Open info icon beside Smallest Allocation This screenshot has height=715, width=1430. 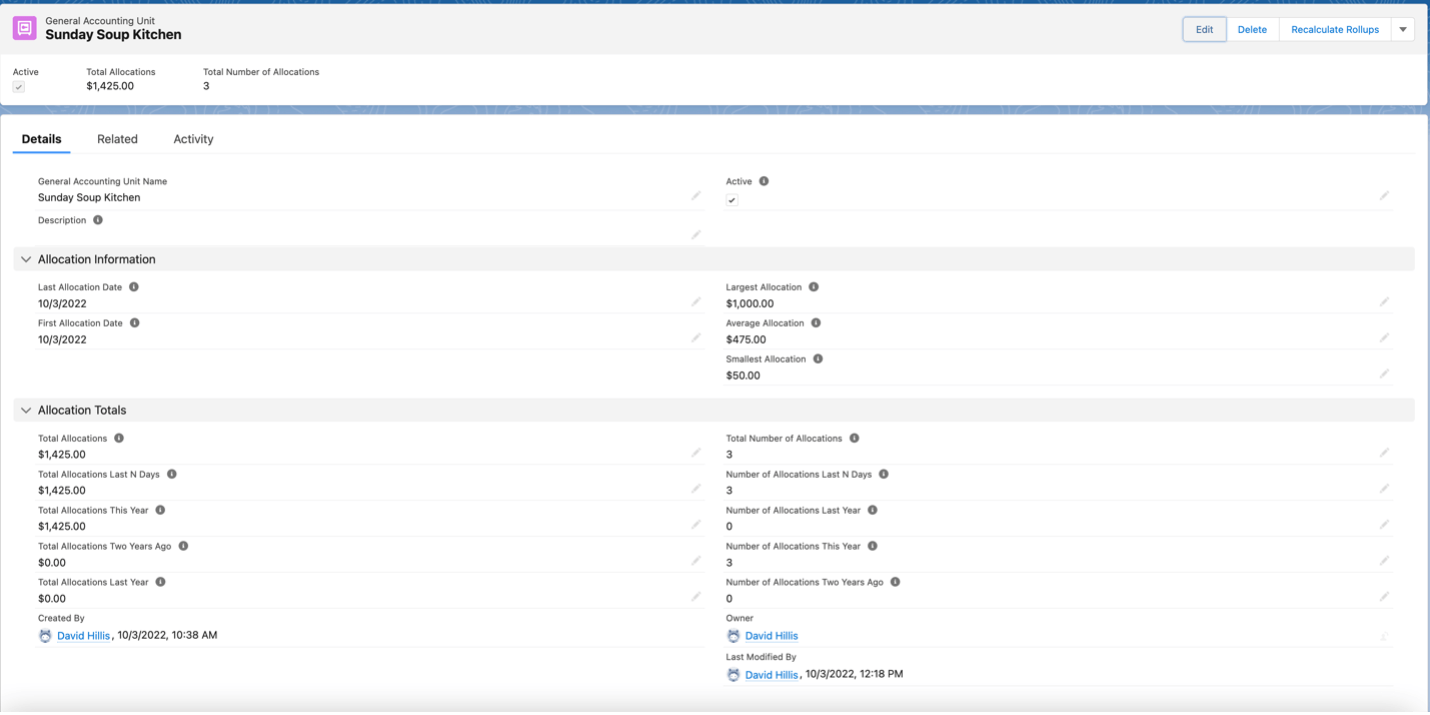pos(818,359)
